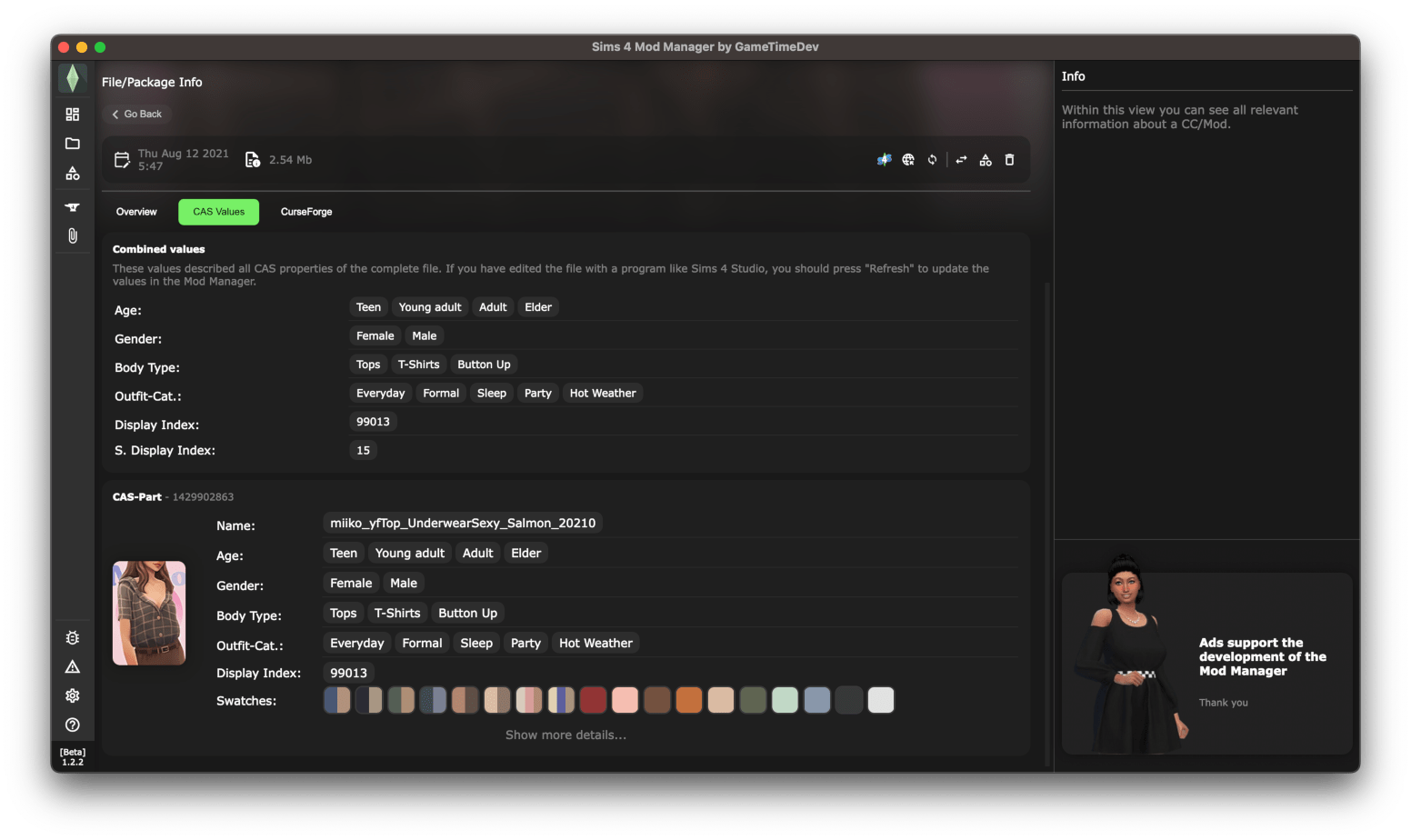Screen dimensions: 1411x840
Task: Click the CAS-Part outfit thumbnail
Action: pyautogui.click(x=149, y=613)
